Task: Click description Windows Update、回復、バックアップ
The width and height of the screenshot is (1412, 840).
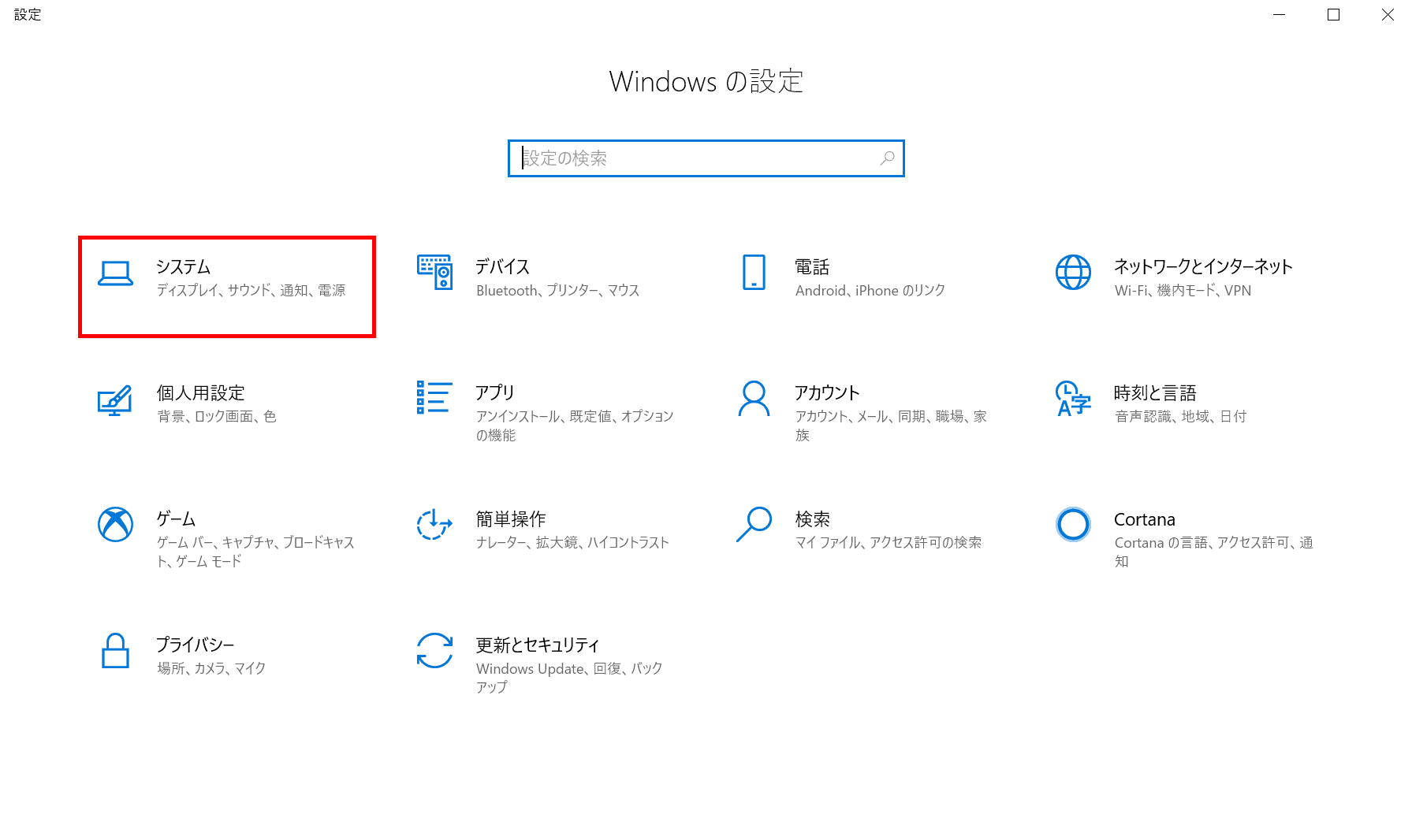Action: pyautogui.click(x=569, y=678)
